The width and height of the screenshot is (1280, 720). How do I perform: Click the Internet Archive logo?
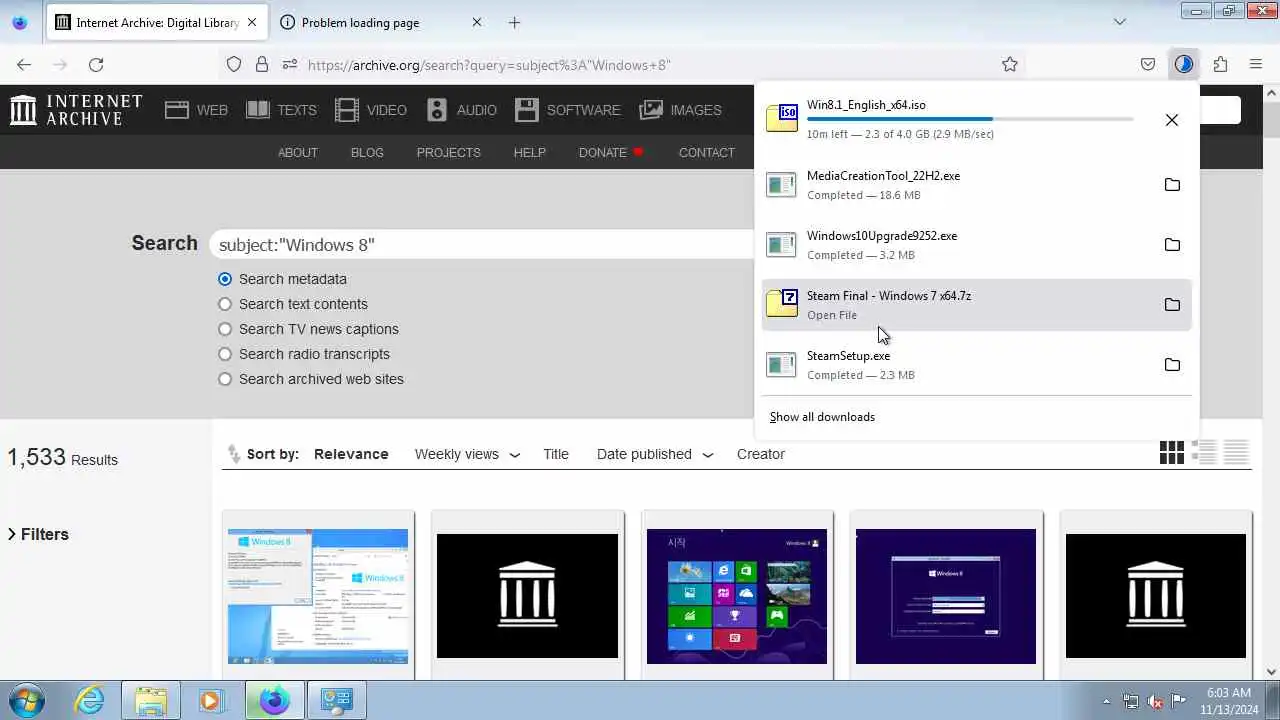click(76, 110)
